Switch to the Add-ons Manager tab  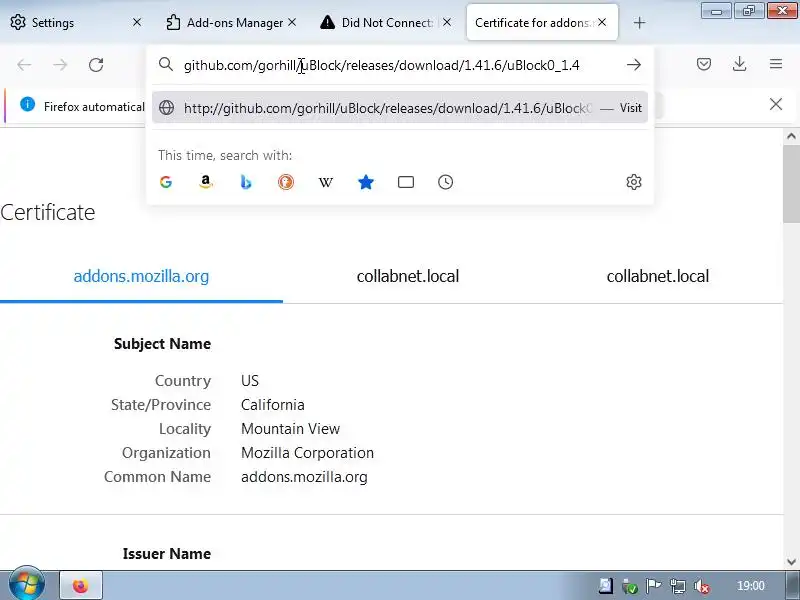click(x=232, y=22)
